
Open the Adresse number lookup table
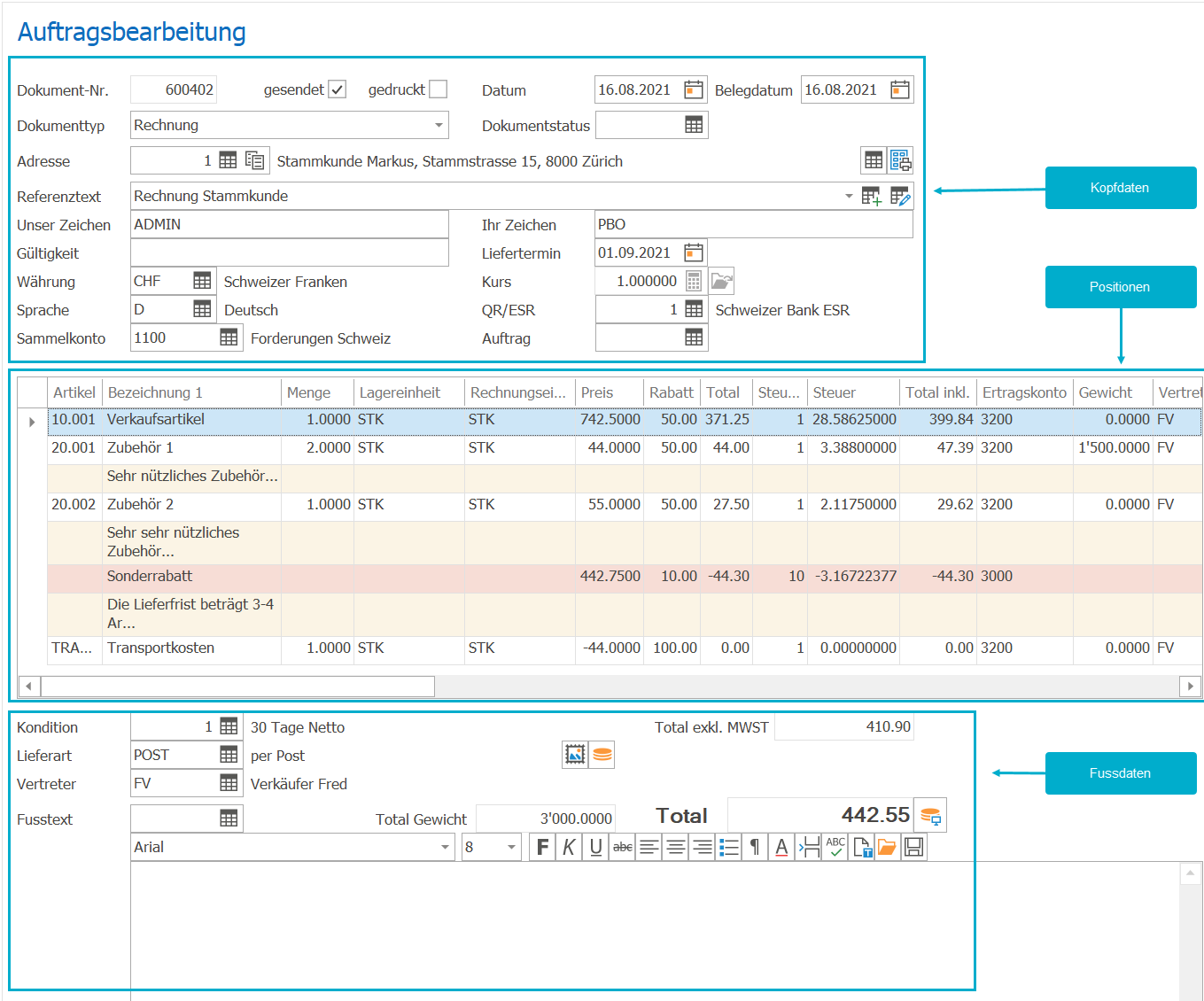point(228,160)
